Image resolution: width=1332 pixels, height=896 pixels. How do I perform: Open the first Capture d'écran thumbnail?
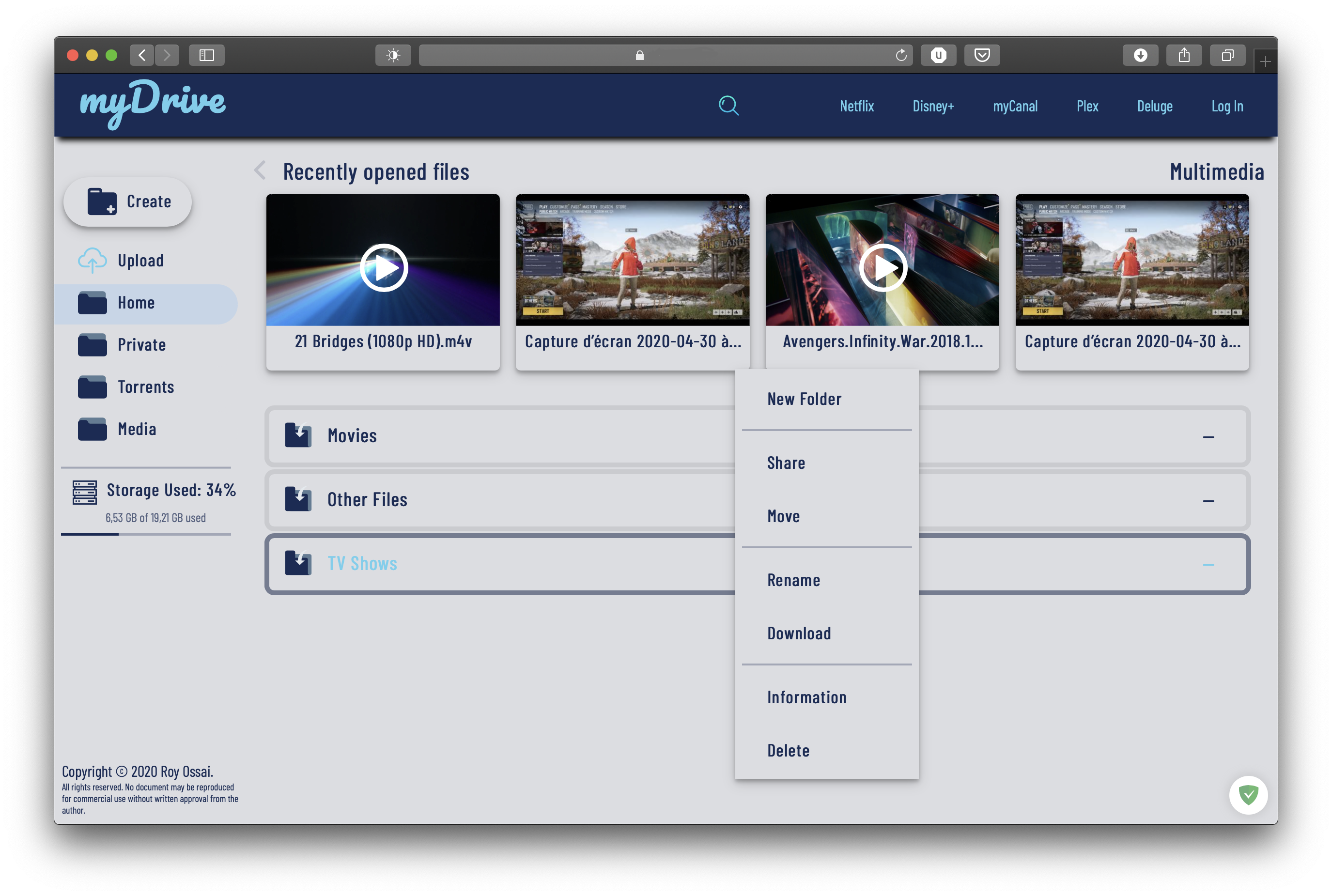click(x=632, y=260)
